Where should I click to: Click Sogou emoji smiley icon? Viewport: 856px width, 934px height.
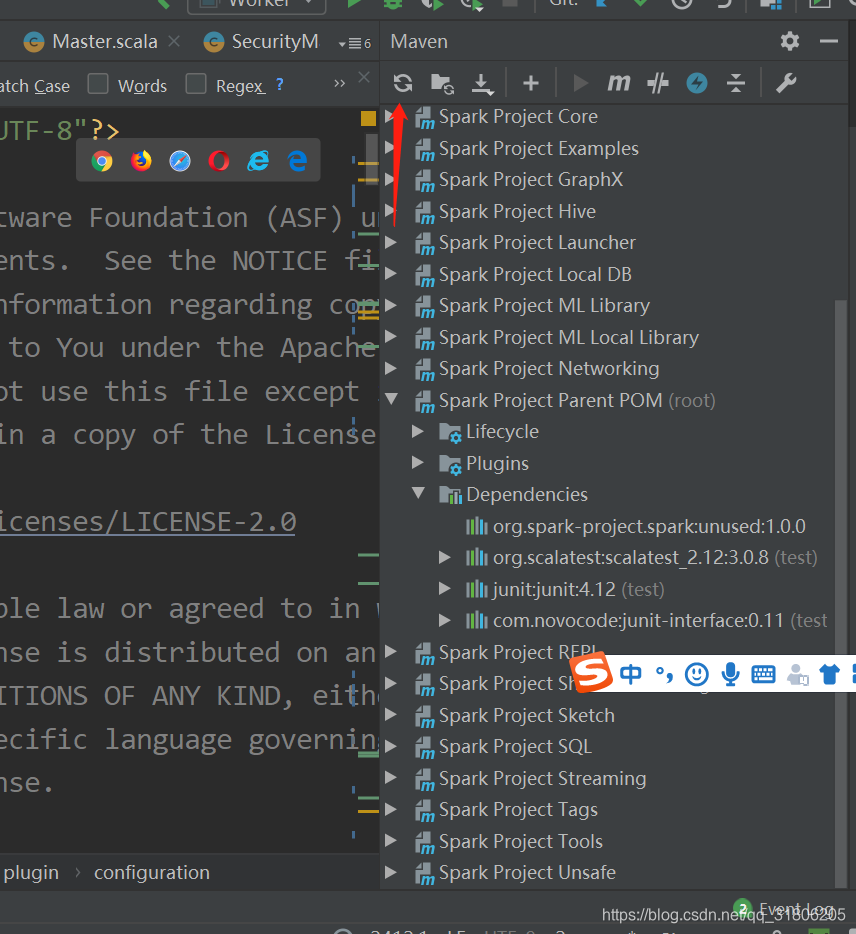696,674
